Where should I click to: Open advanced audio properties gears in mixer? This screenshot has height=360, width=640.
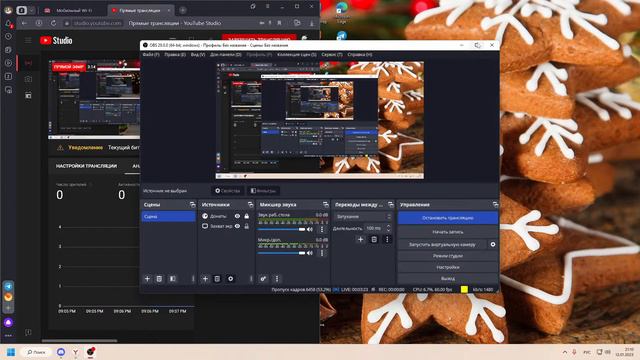click(x=263, y=279)
